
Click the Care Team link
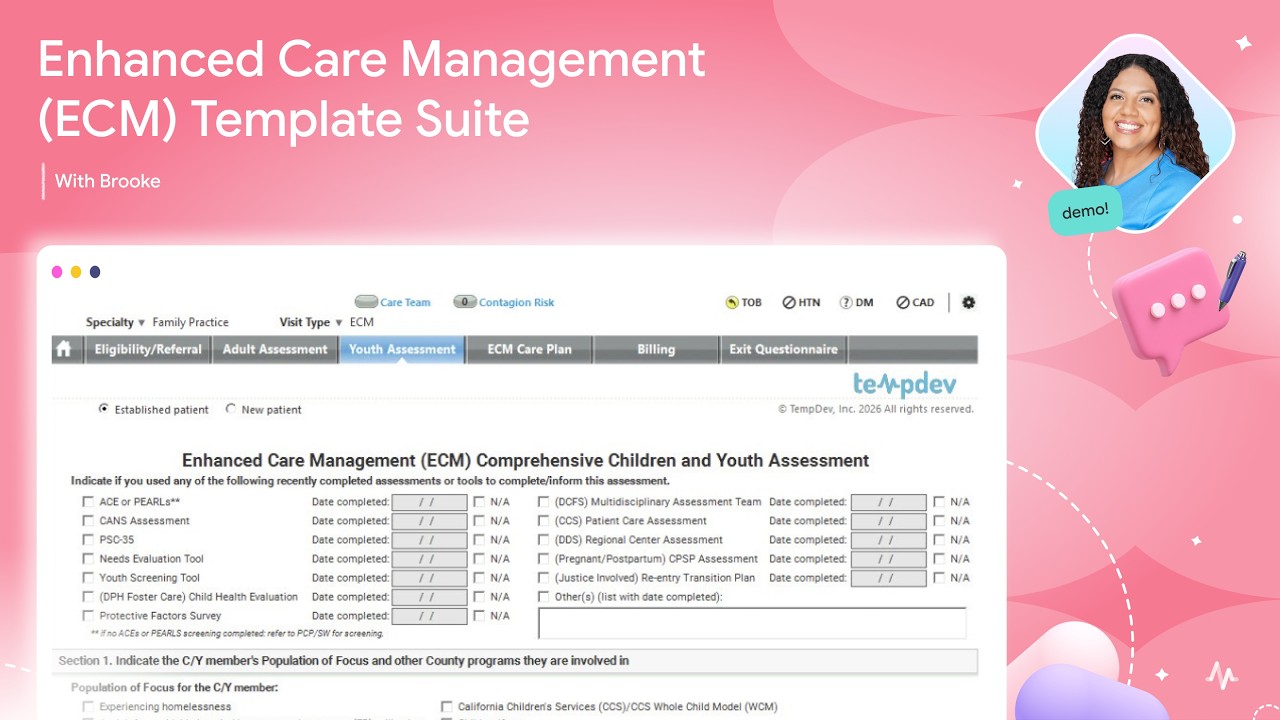point(405,302)
